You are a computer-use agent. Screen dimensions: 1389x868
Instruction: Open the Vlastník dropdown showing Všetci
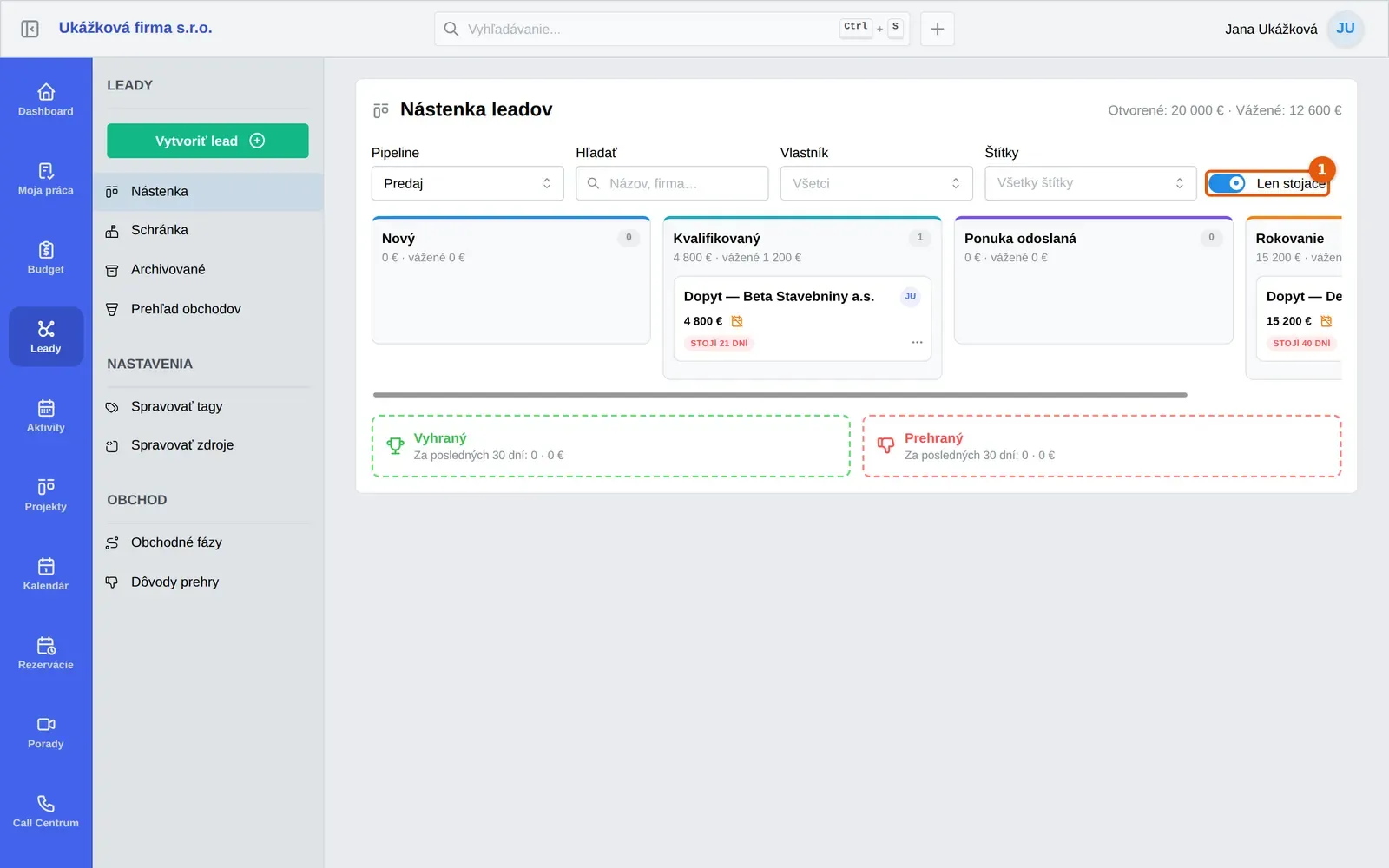tap(877, 183)
